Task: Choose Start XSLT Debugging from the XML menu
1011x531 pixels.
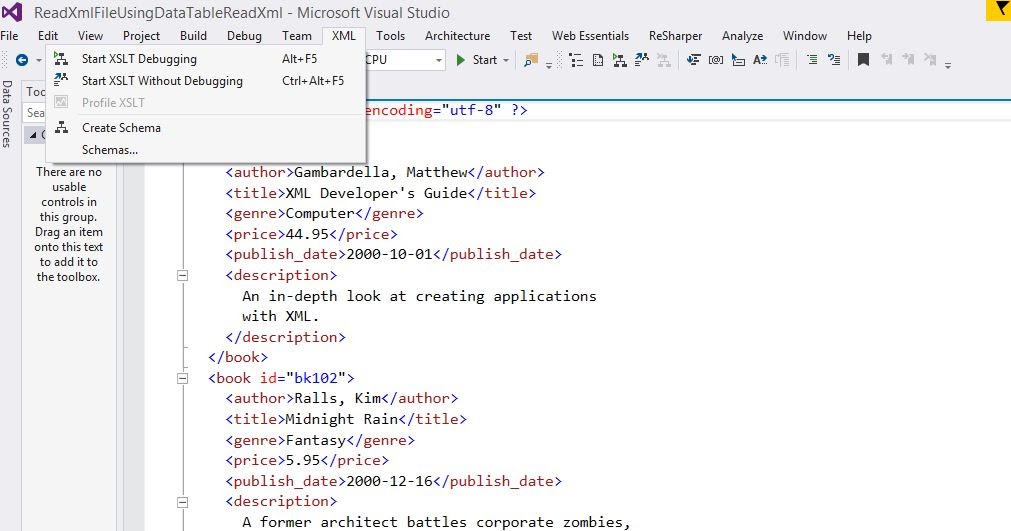Action: coord(206,59)
